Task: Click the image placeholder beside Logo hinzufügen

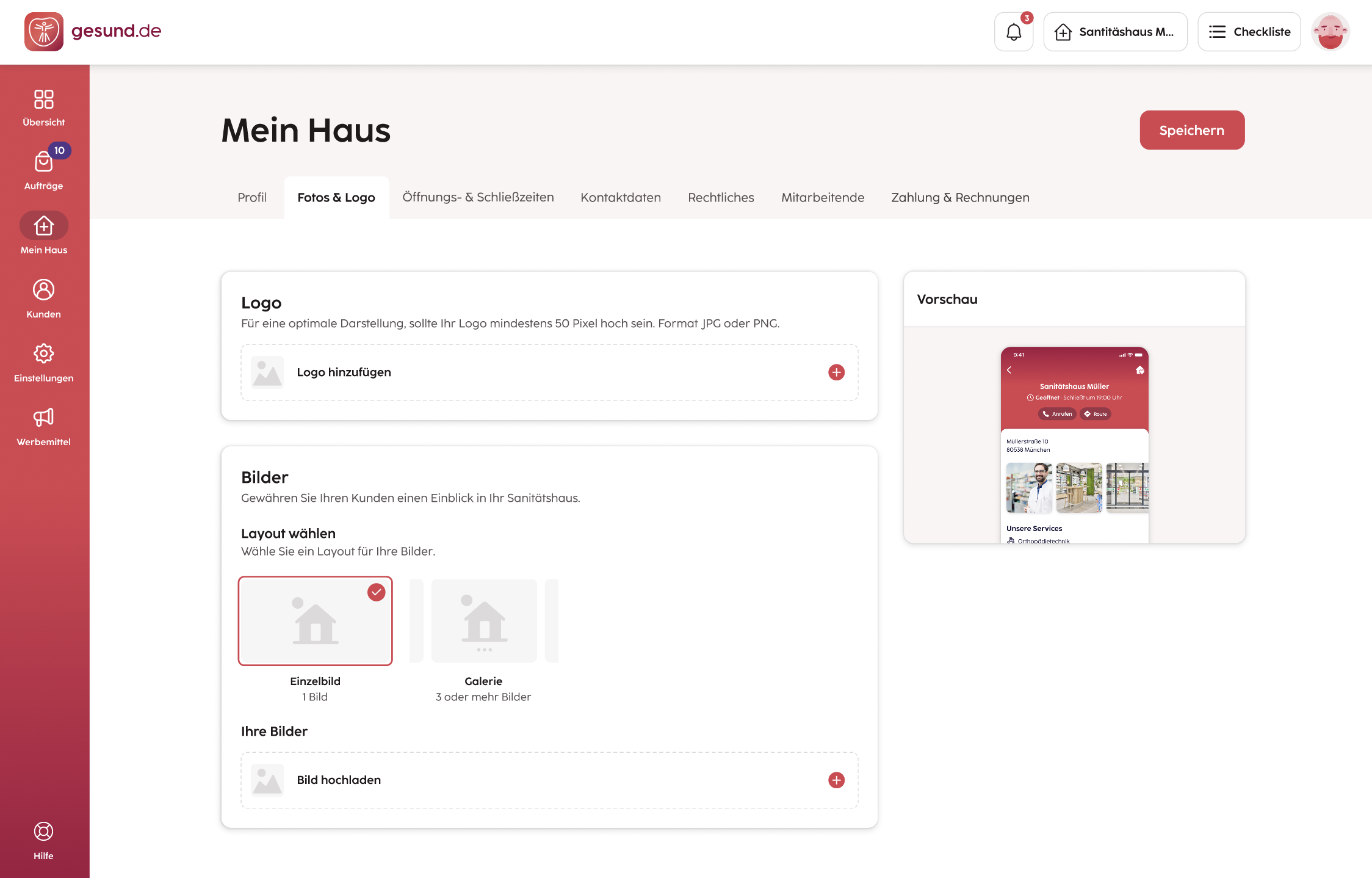Action: coord(267,372)
